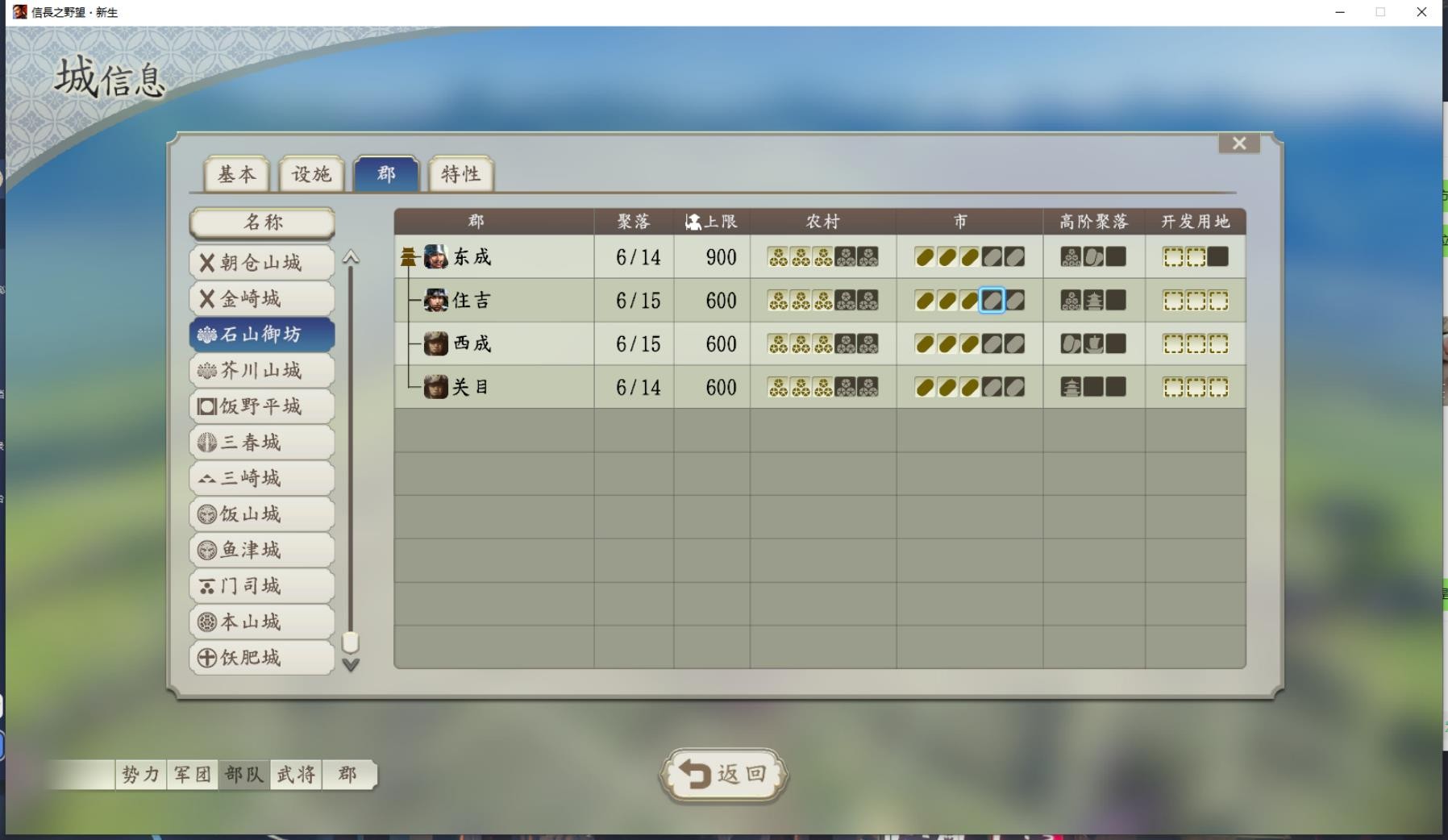Click castle list scroll down arrow
Viewport: 1448px width, 840px height.
(351, 665)
